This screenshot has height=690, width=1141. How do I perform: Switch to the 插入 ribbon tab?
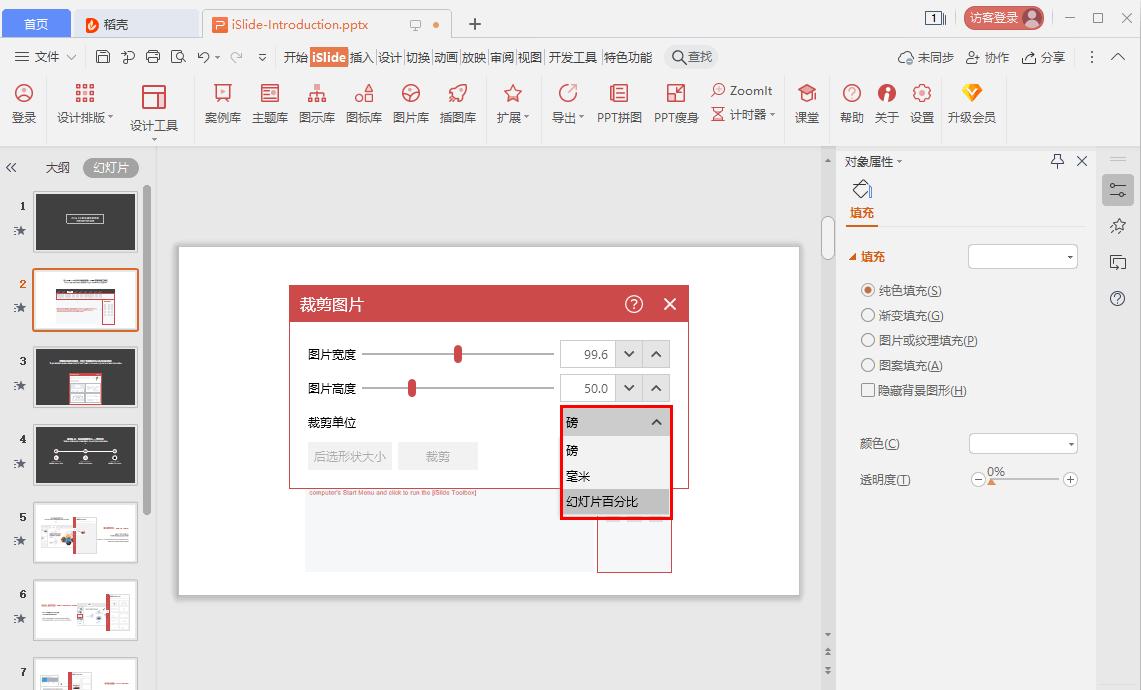tap(362, 57)
